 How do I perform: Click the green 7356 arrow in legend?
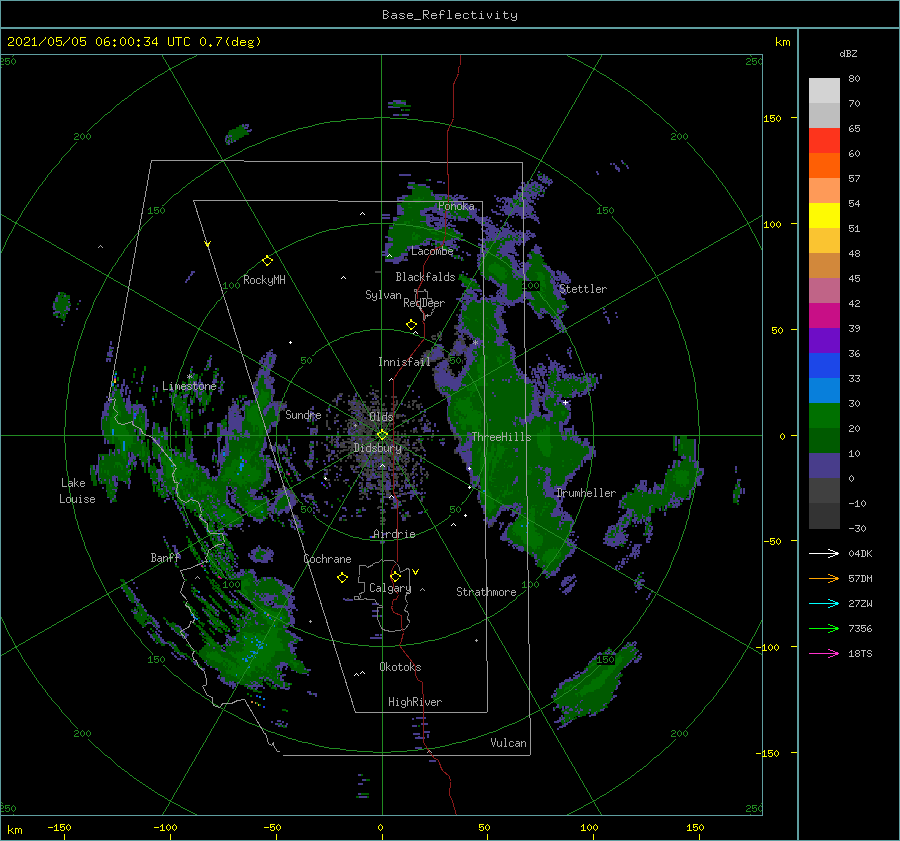tap(824, 629)
